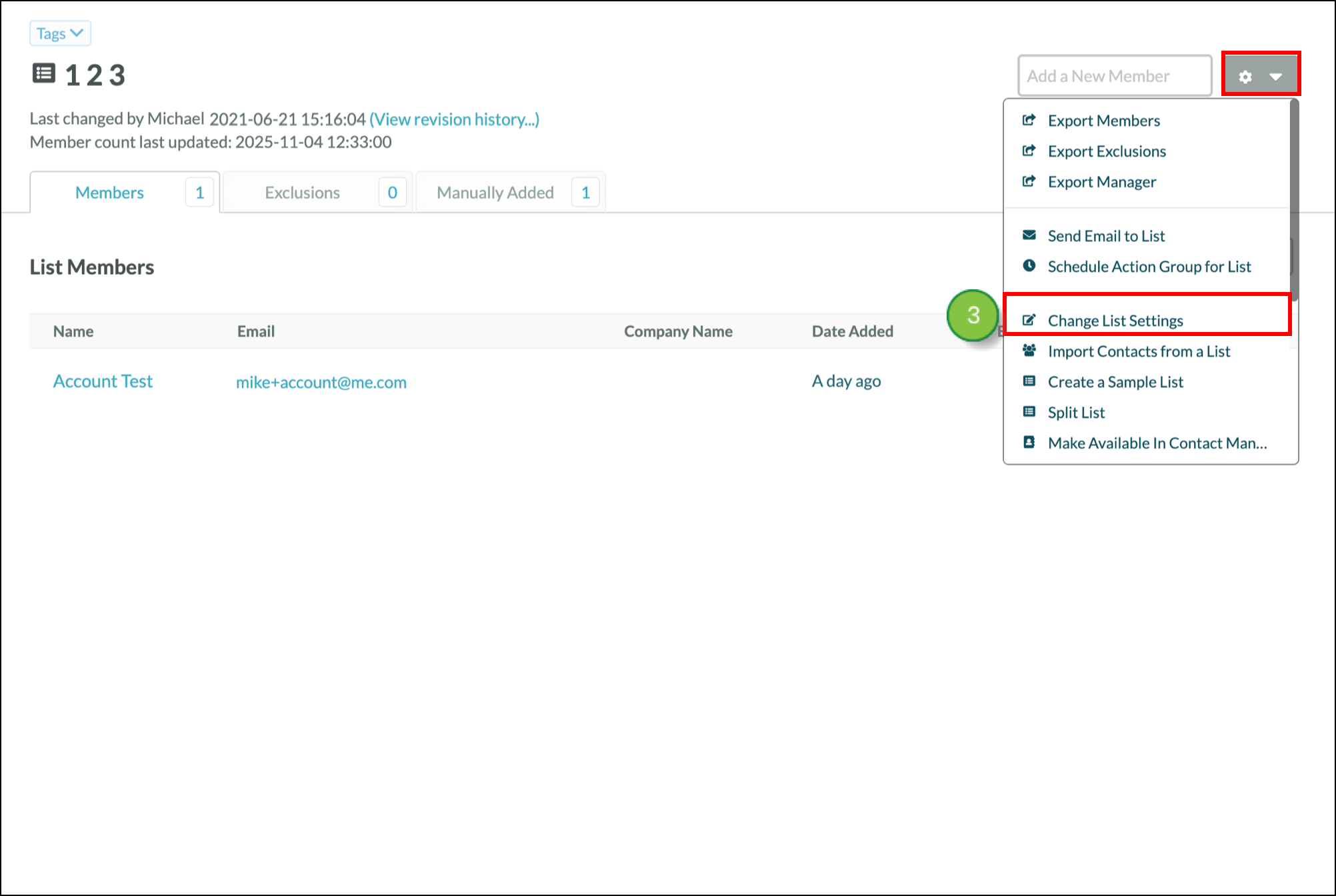This screenshot has height=896, width=1336.
Task: Open the Tags dropdown
Action: click(x=60, y=33)
